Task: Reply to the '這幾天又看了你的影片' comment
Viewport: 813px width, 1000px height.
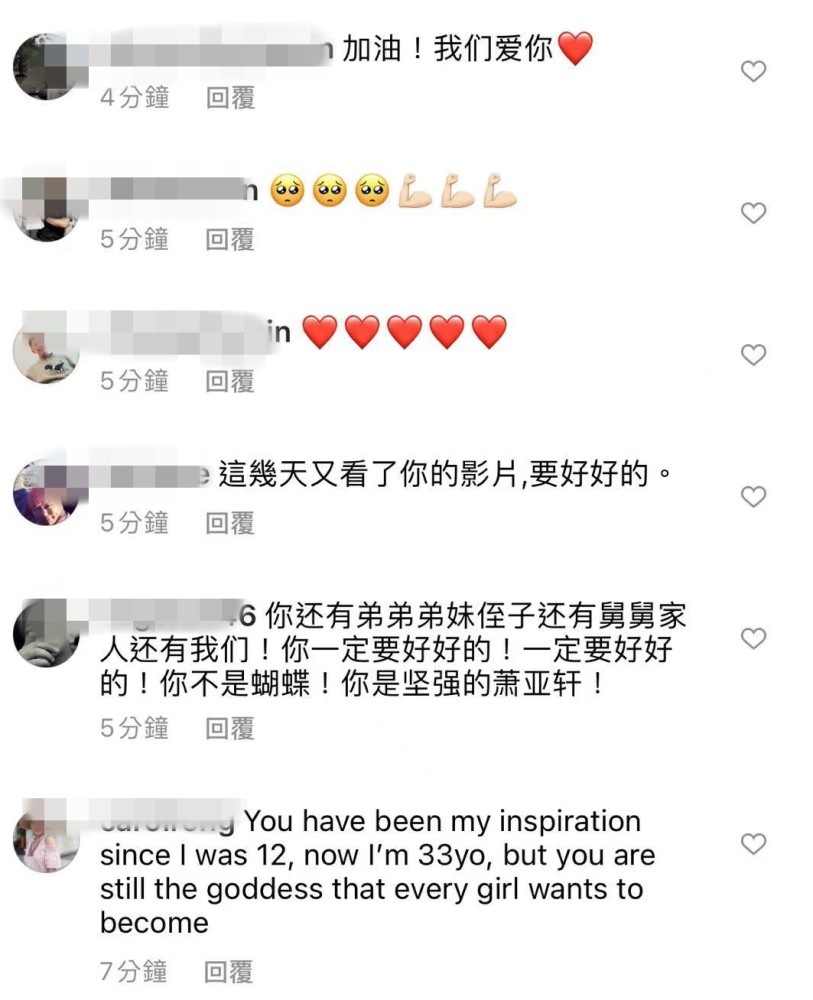Action: pyautogui.click(x=230, y=523)
